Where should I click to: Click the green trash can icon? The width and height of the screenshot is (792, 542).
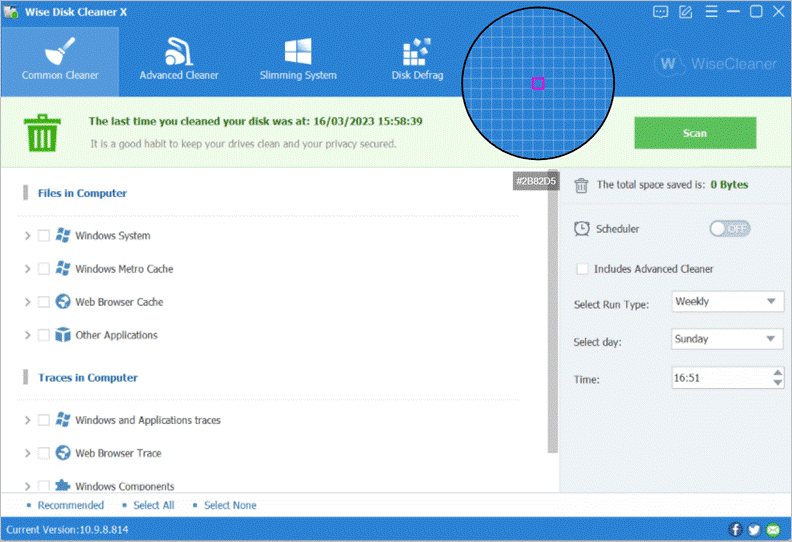(42, 133)
